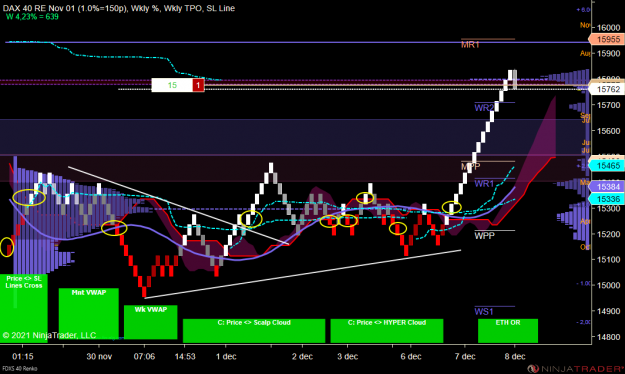
Task: Click the '8 dec' date axis label
Action: click(515, 356)
